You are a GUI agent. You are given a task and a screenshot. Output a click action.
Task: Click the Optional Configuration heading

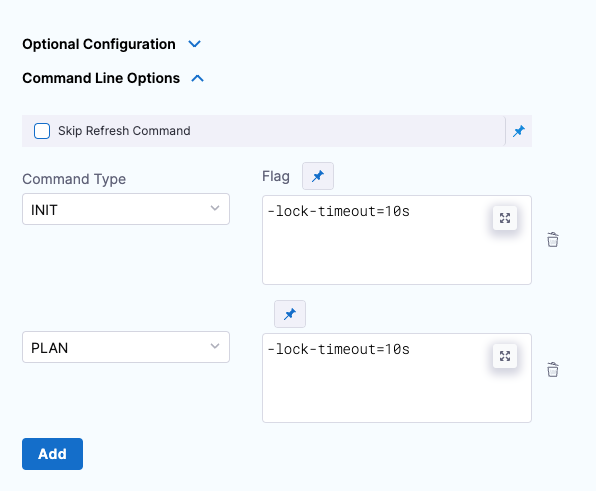(99, 44)
